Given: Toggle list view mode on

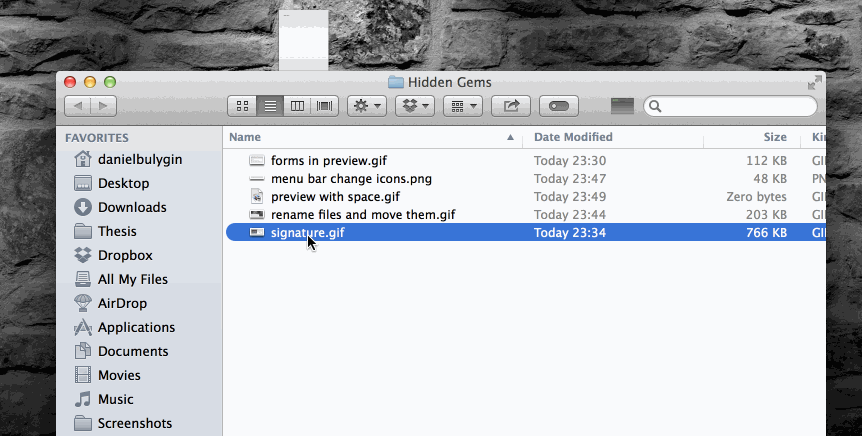Looking at the screenshot, I should [x=269, y=105].
